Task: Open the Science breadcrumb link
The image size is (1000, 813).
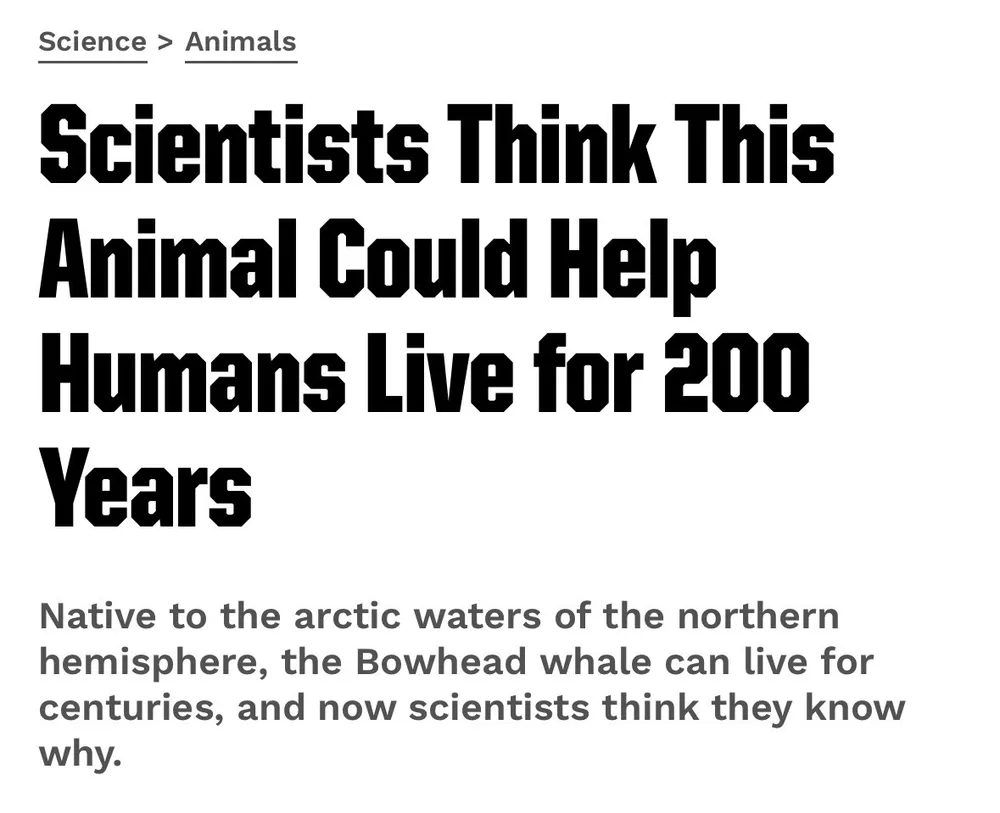Action: pos(92,42)
